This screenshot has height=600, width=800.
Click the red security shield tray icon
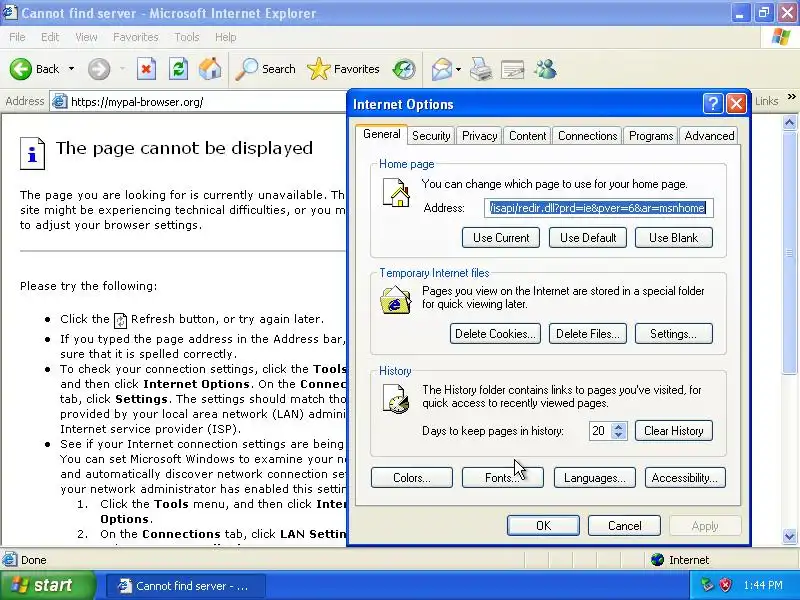726,585
